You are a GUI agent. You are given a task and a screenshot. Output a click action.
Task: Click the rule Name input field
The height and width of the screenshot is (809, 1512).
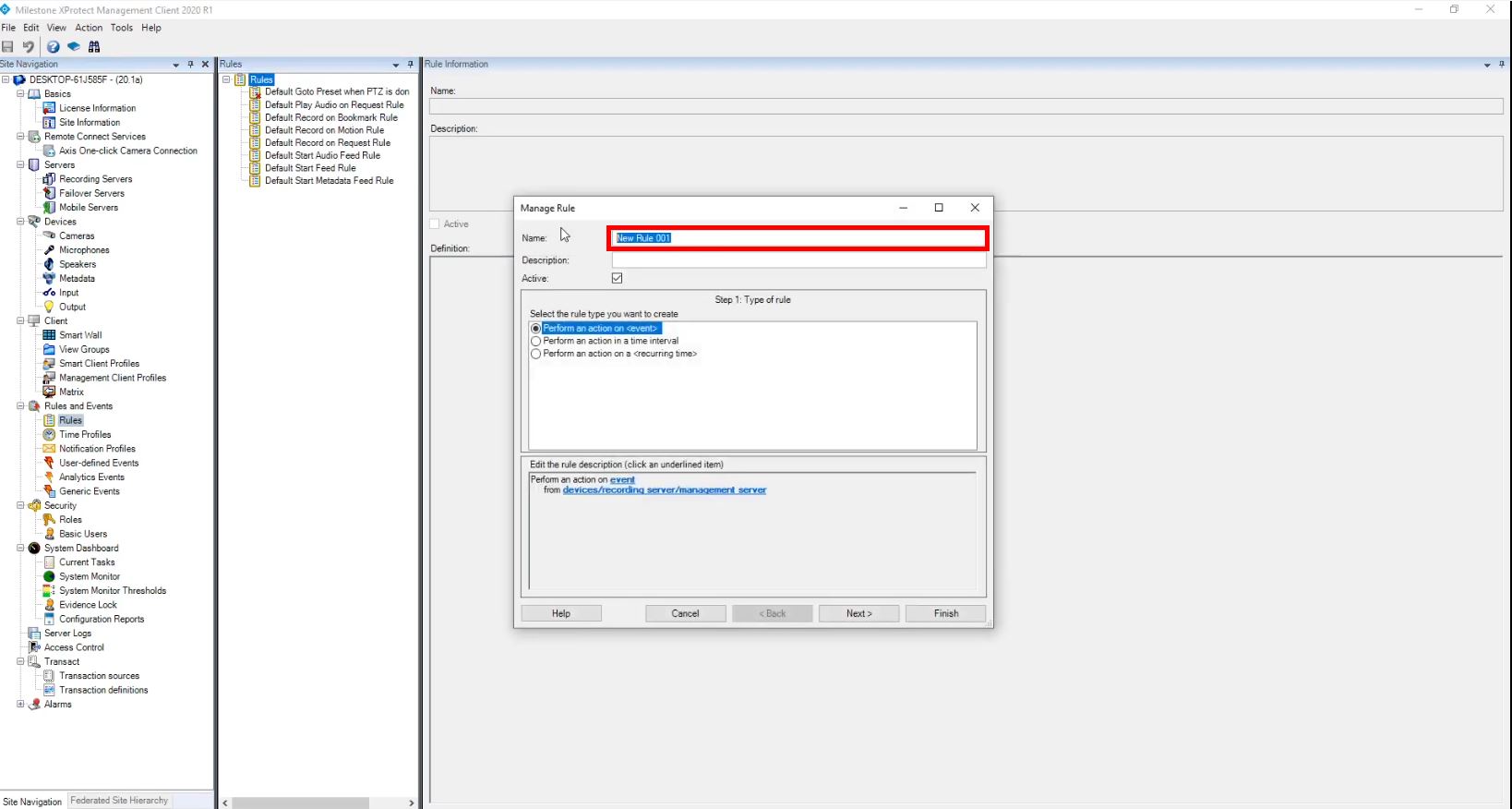point(798,238)
